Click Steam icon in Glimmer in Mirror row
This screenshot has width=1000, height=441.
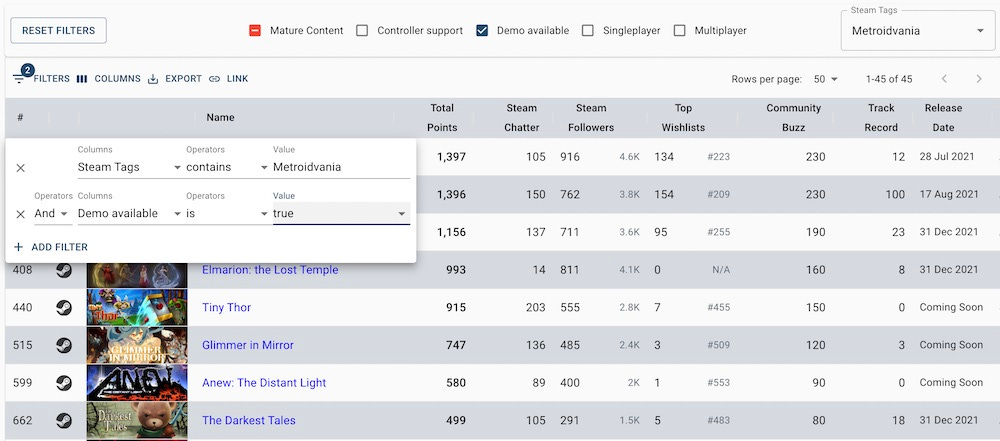click(63, 345)
